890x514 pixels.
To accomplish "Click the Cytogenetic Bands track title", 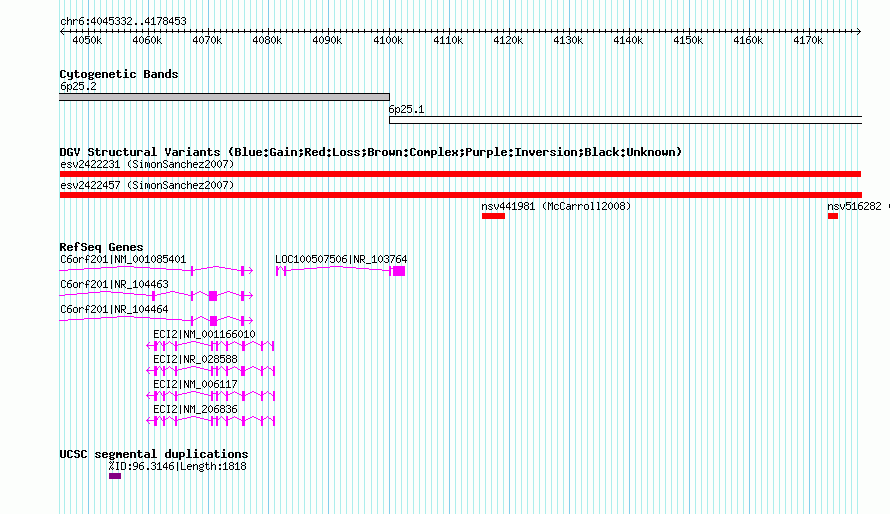I will click(119, 74).
